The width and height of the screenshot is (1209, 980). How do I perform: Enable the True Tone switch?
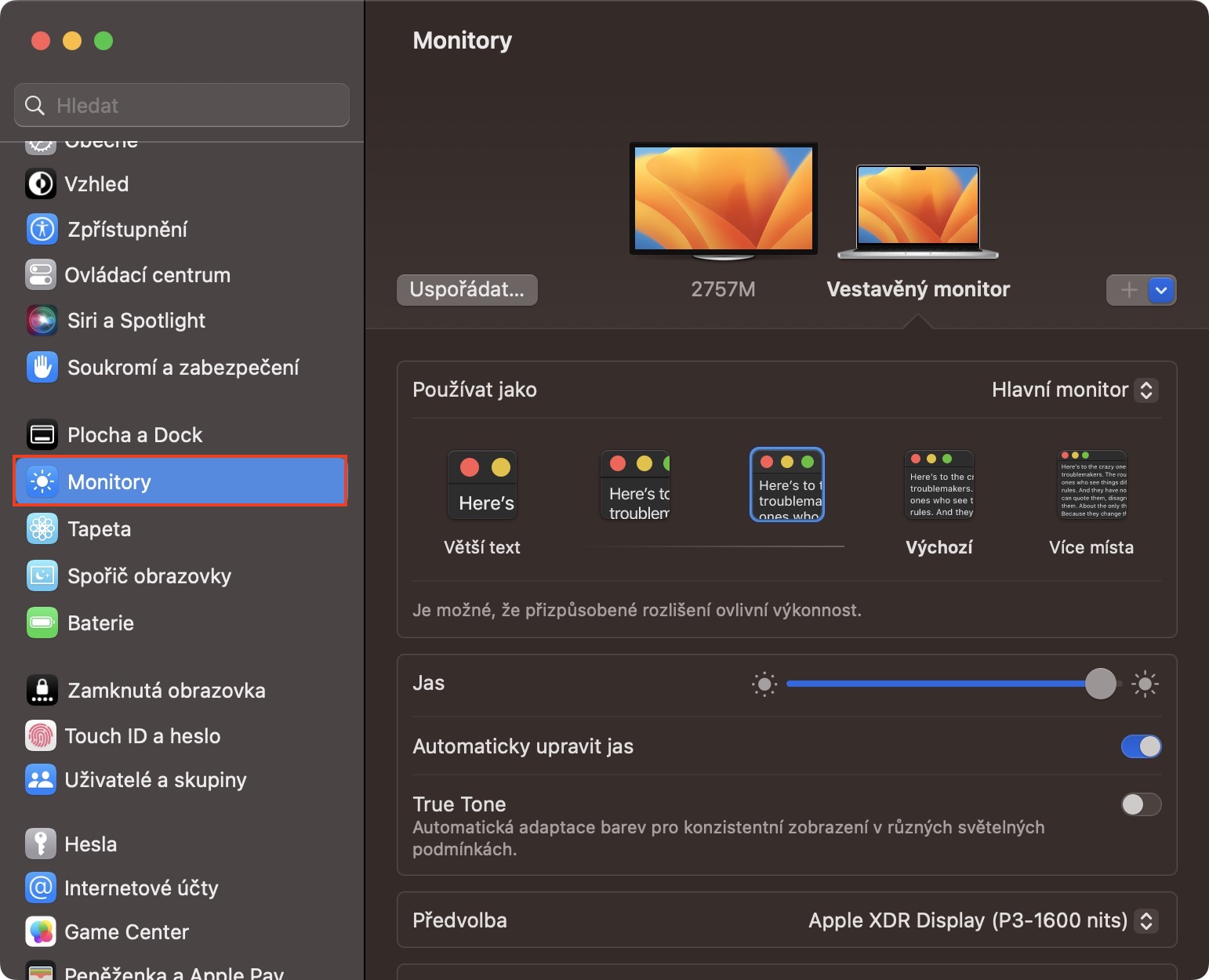tap(1141, 804)
